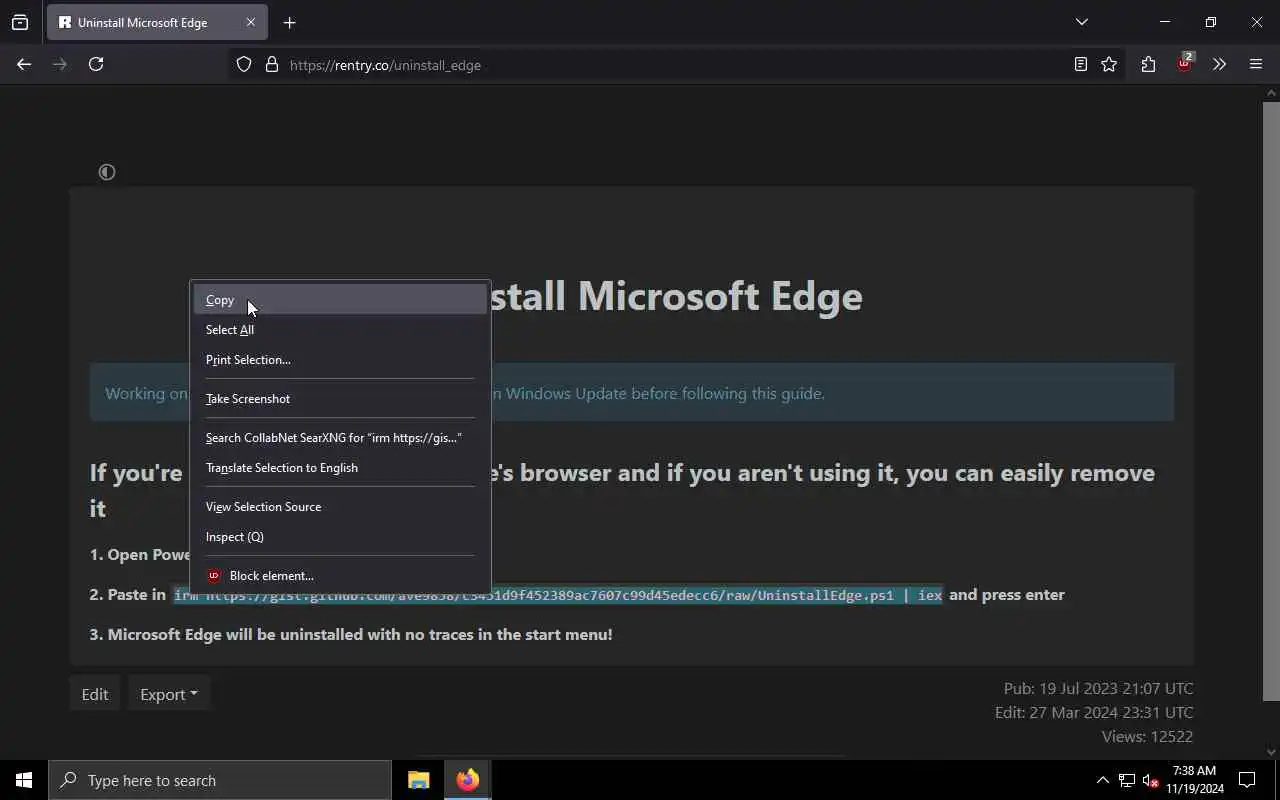The image size is (1280, 800).
Task: Click the forward navigation arrow
Action: (x=60, y=64)
